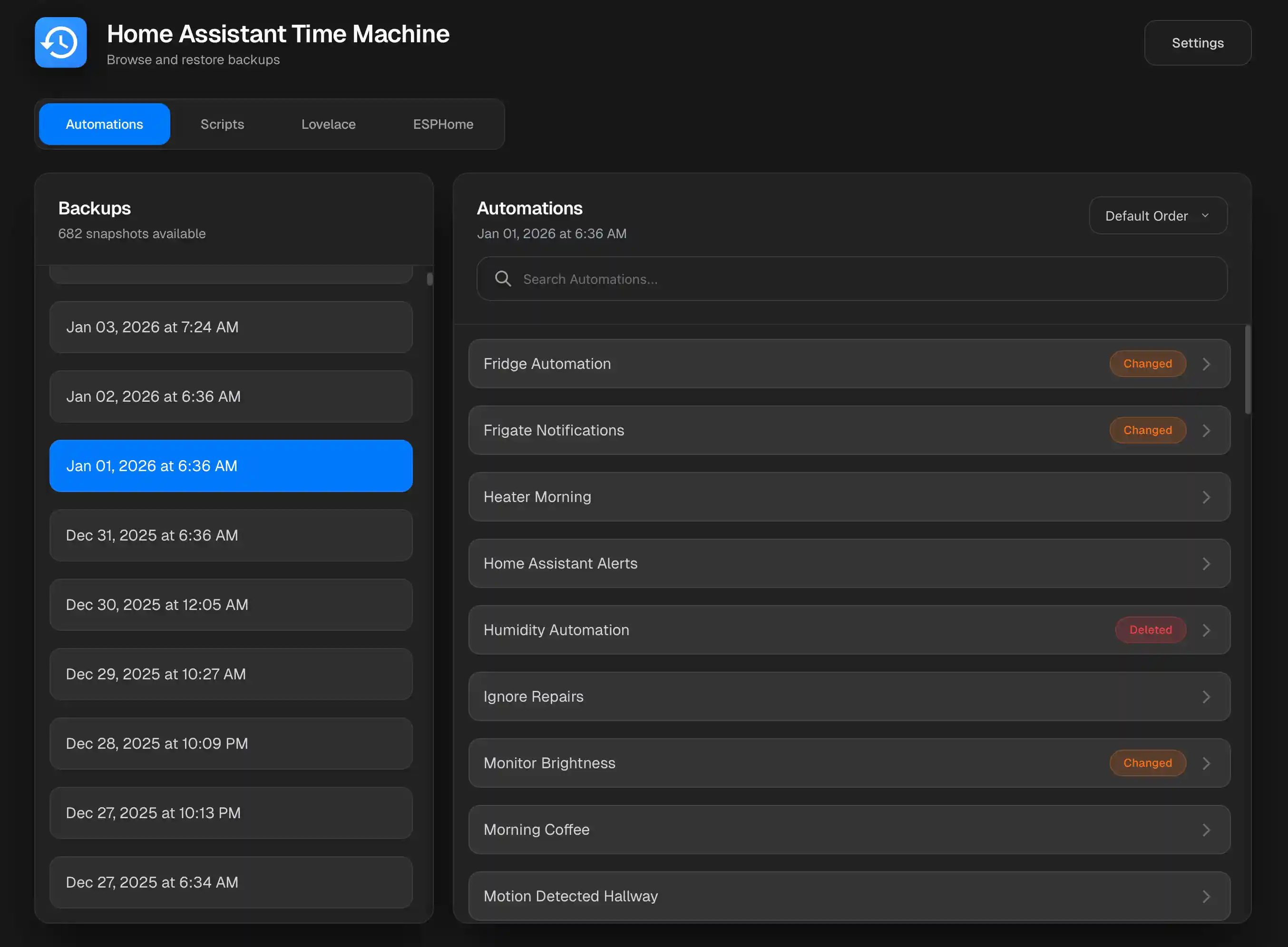This screenshot has width=1288, height=947.
Task: Open Morning Coffee via its chevron icon
Action: [x=1207, y=830]
